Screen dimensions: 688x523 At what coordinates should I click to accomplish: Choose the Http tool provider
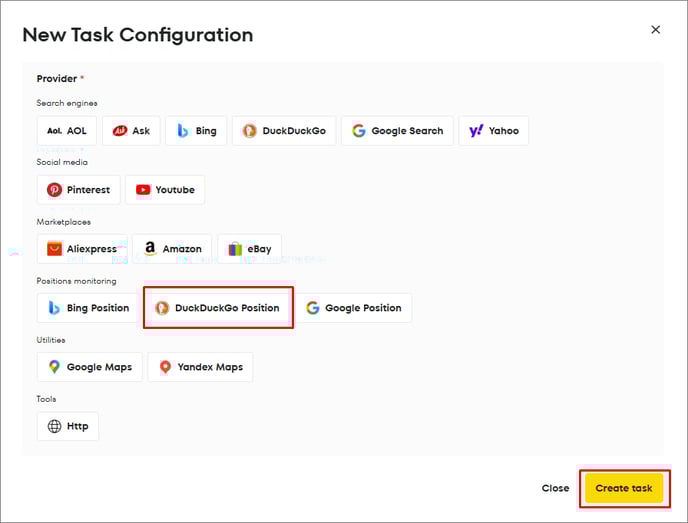68,426
